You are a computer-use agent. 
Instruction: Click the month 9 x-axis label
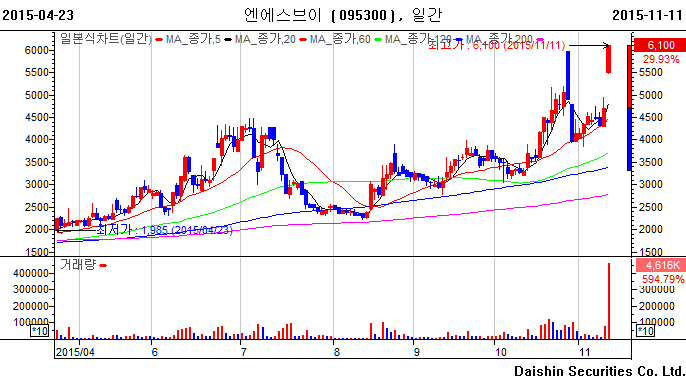(x=416, y=352)
